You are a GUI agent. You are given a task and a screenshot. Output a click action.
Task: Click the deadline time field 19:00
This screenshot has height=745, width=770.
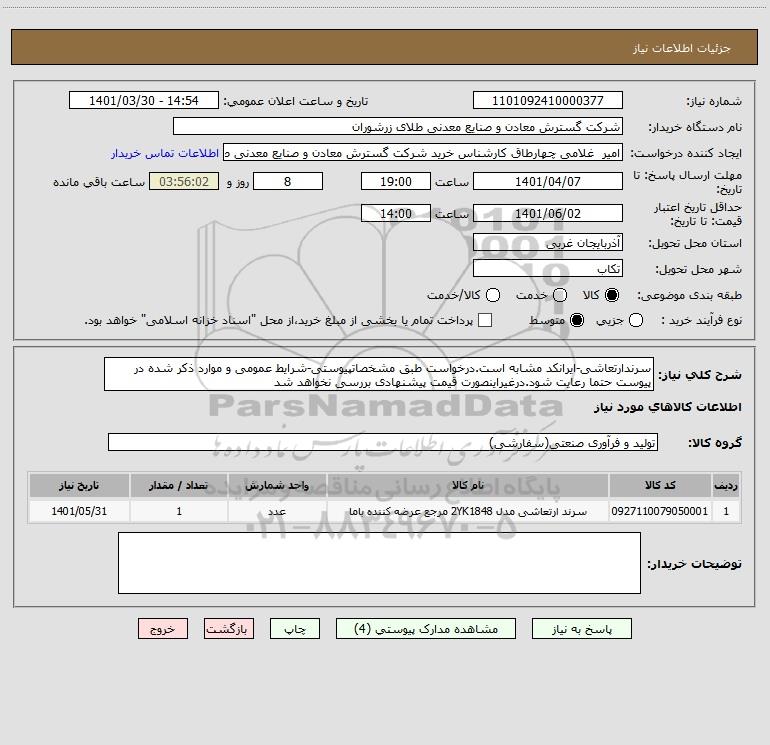[396, 182]
